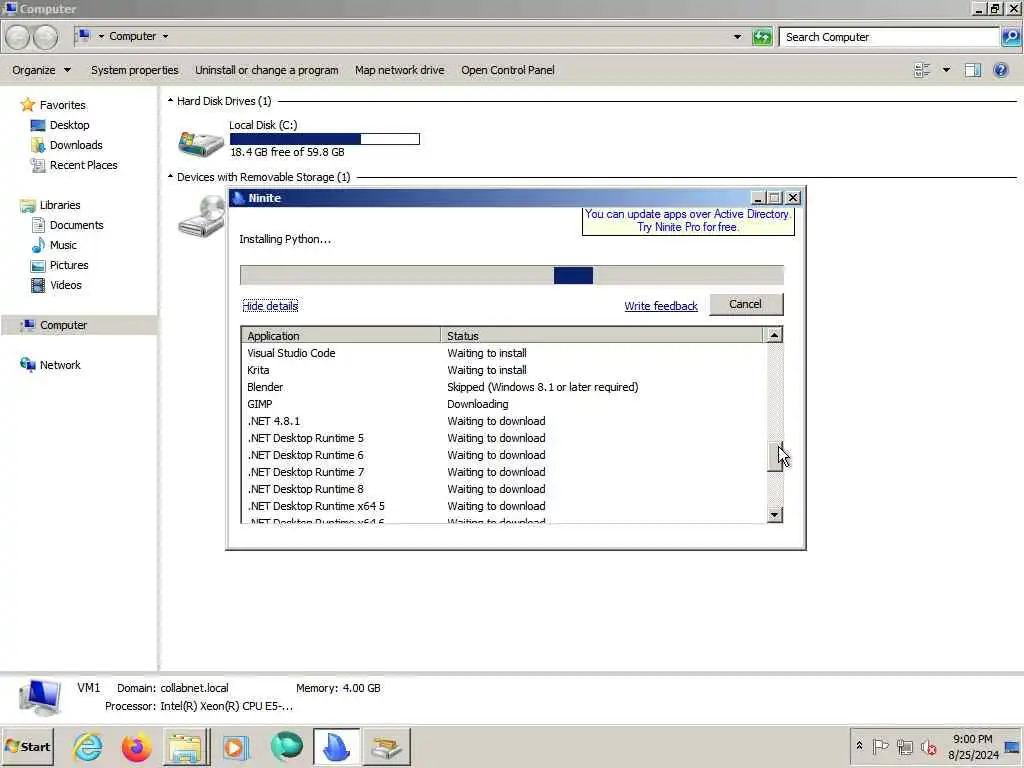Screen dimensions: 1024x768
Task: Click the Ninite list scrollbar thumb
Action: (775, 456)
